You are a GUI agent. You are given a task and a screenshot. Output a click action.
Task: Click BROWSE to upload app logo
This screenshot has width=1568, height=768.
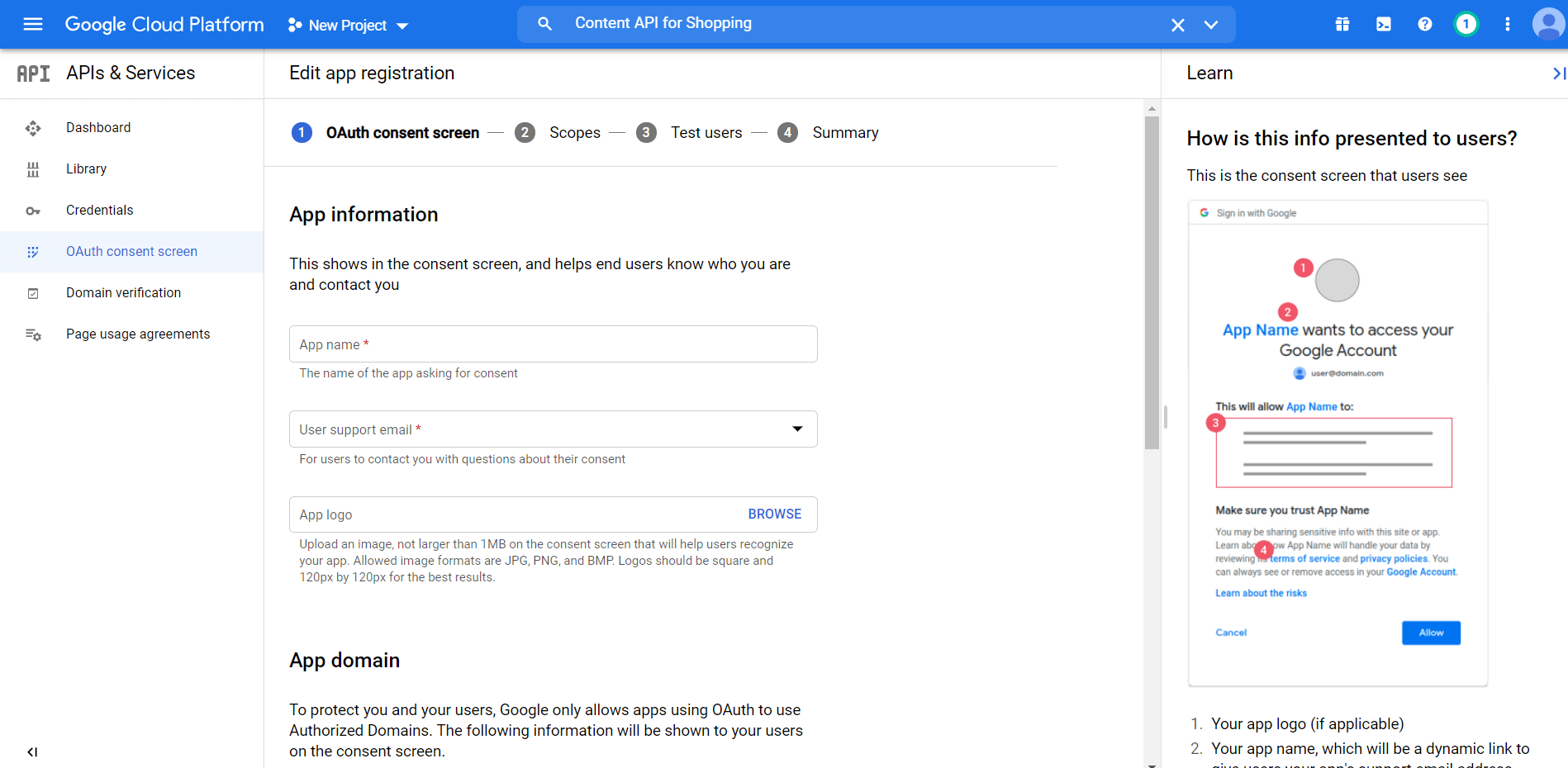click(x=775, y=514)
